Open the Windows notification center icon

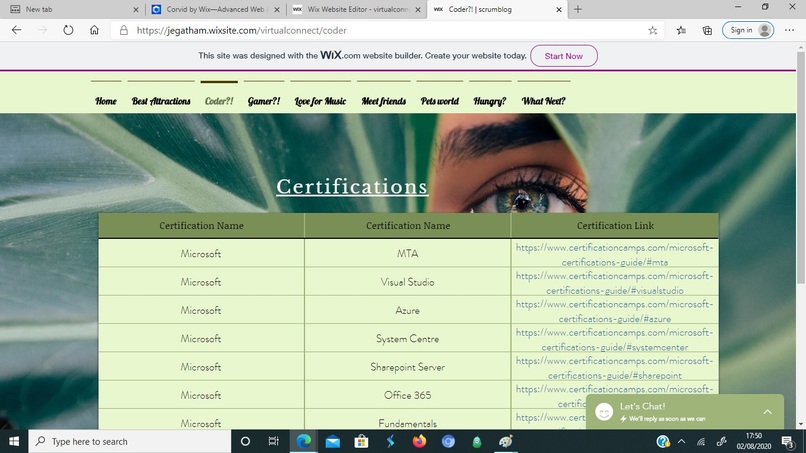tap(787, 441)
